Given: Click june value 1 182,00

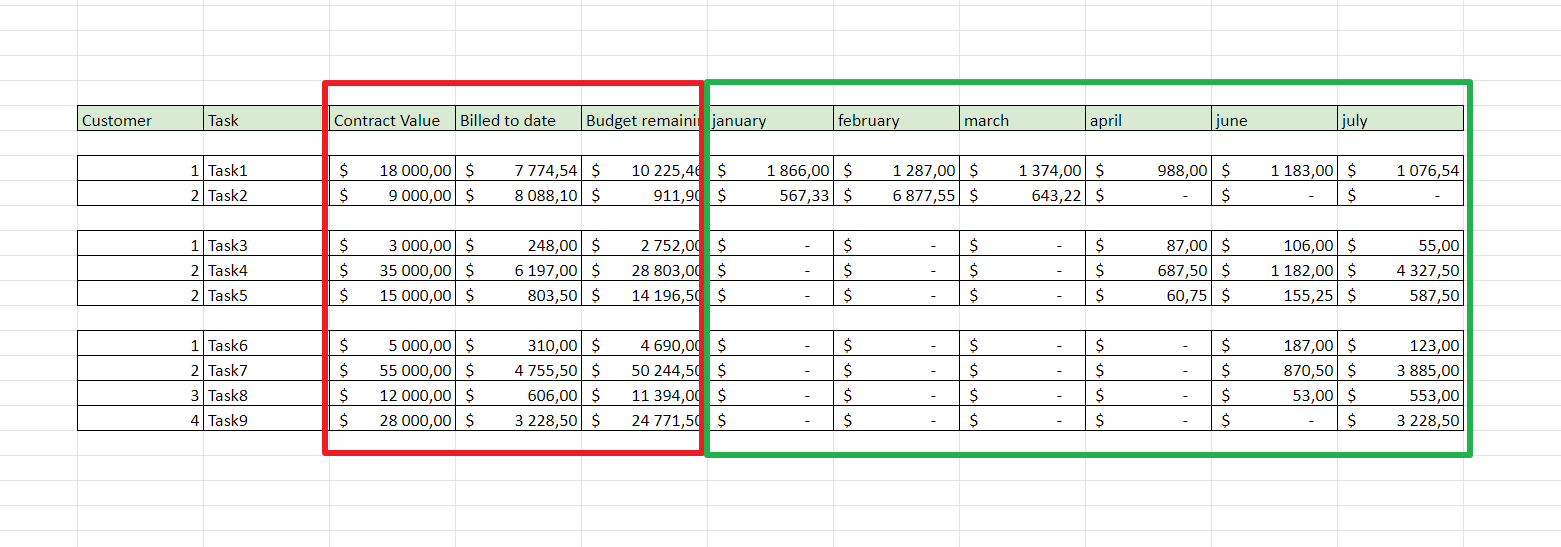Looking at the screenshot, I should point(1275,269).
